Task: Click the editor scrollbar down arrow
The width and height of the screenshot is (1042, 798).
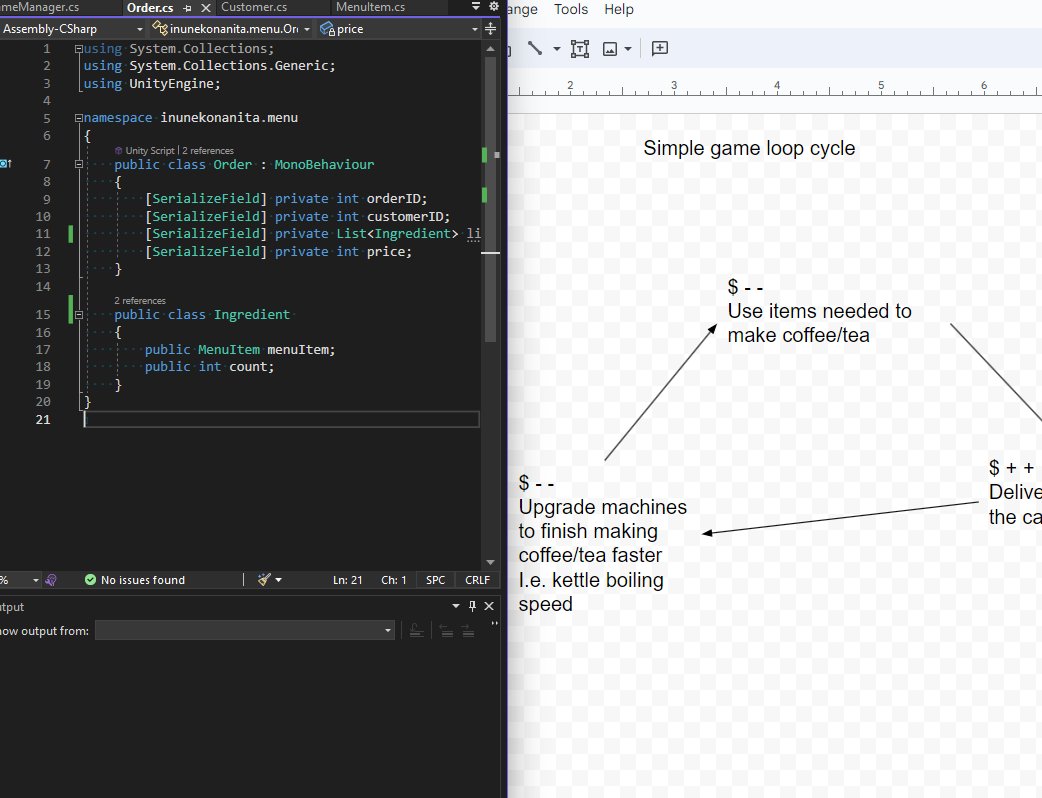Action: pos(490,562)
